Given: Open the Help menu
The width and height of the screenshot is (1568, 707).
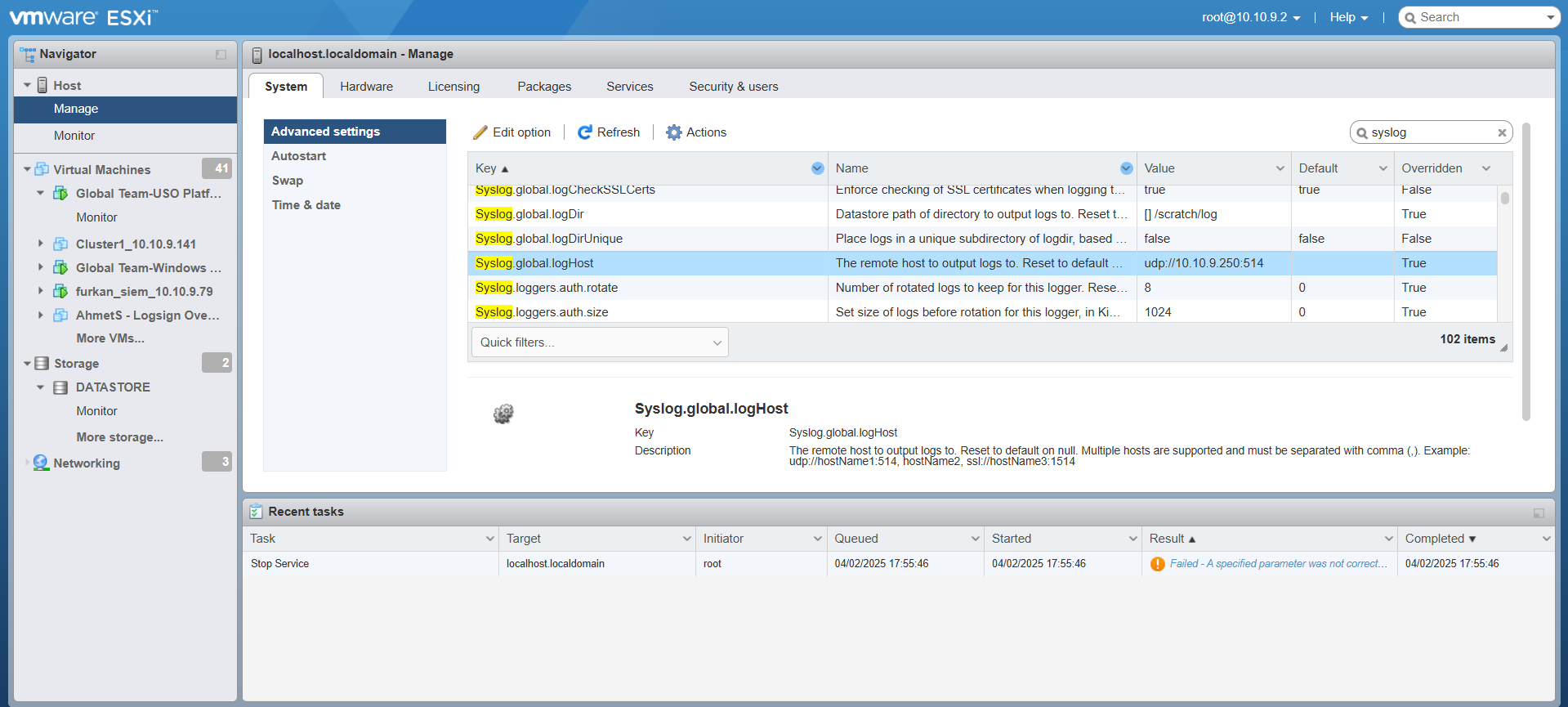Looking at the screenshot, I should pyautogui.click(x=1349, y=17).
